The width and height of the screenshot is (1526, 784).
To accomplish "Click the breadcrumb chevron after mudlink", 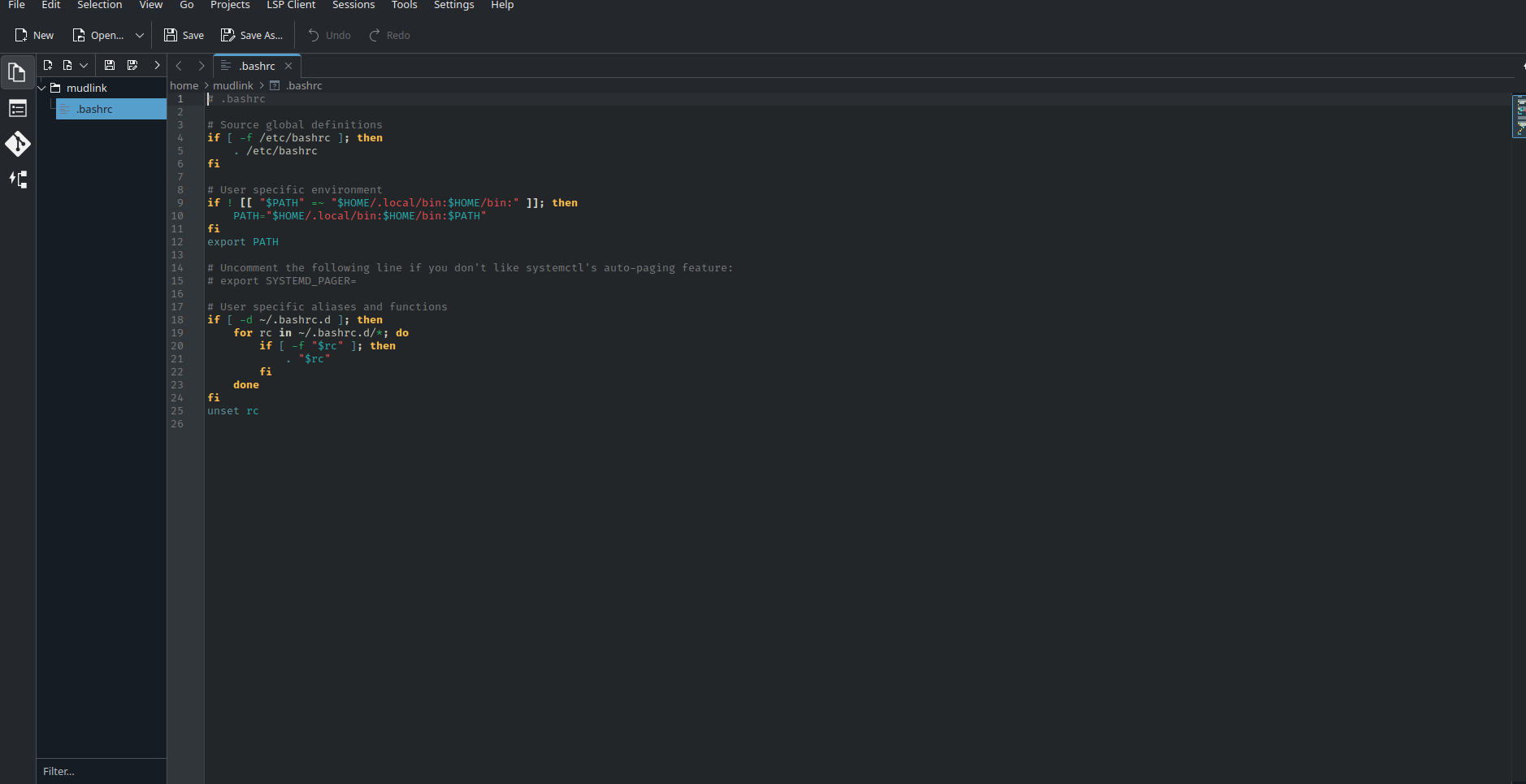I will pos(262,85).
